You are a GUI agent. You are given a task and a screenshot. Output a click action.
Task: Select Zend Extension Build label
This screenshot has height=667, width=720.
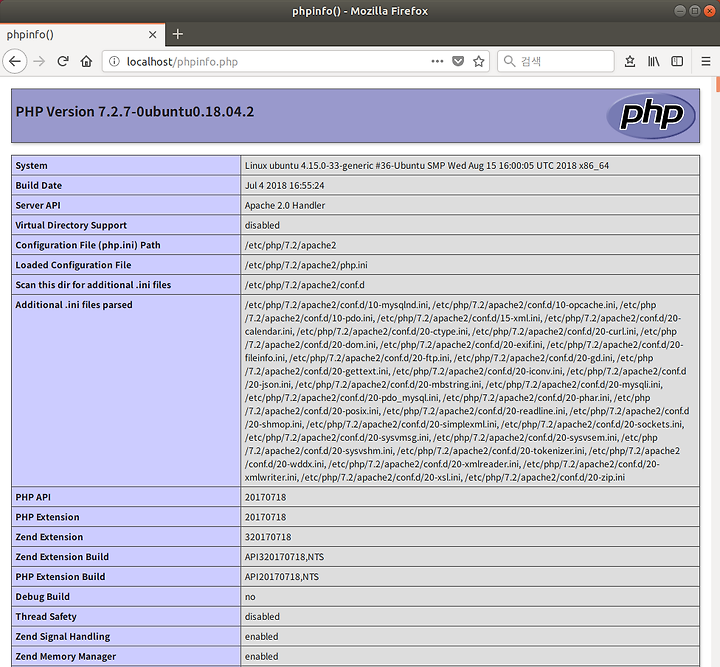[62, 557]
